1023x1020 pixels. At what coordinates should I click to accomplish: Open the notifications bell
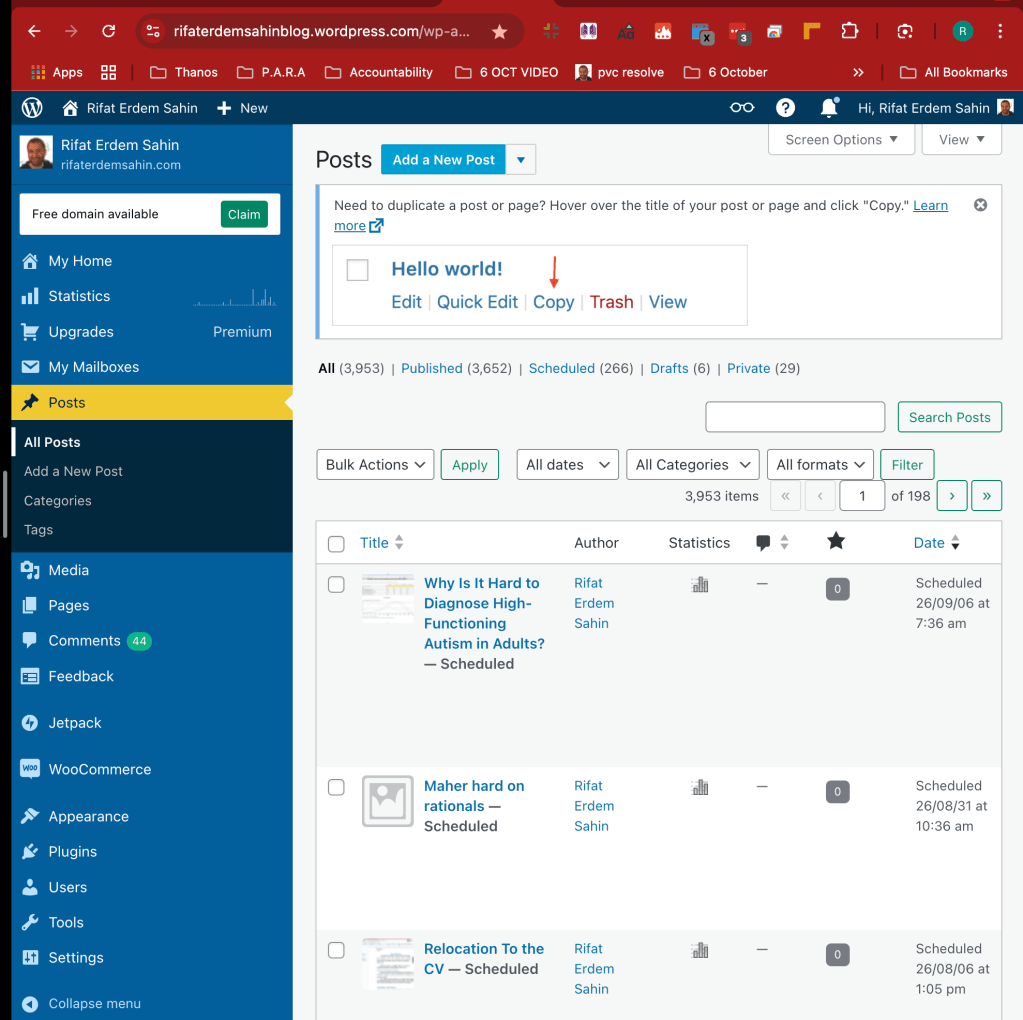coord(829,107)
